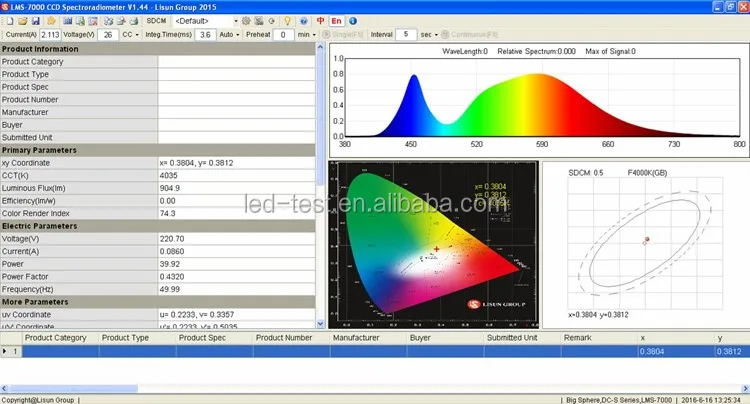Click the xy Coordinate value text
750x404 pixels.
tap(197, 163)
